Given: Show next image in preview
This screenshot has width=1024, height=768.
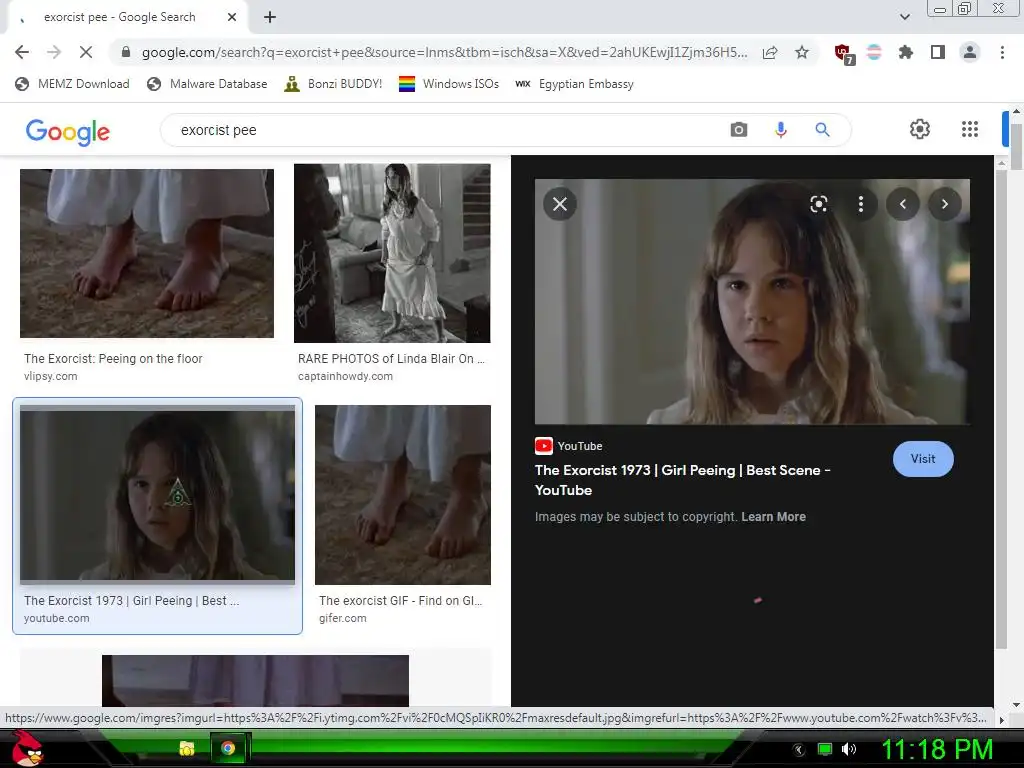Looking at the screenshot, I should point(944,204).
